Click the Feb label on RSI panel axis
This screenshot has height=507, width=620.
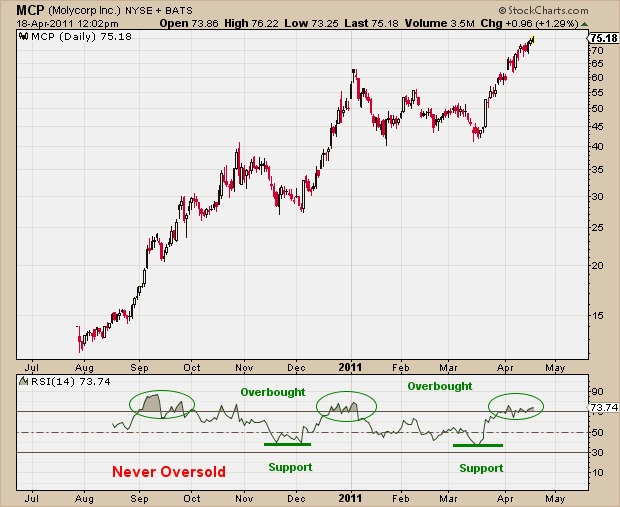pyautogui.click(x=401, y=498)
